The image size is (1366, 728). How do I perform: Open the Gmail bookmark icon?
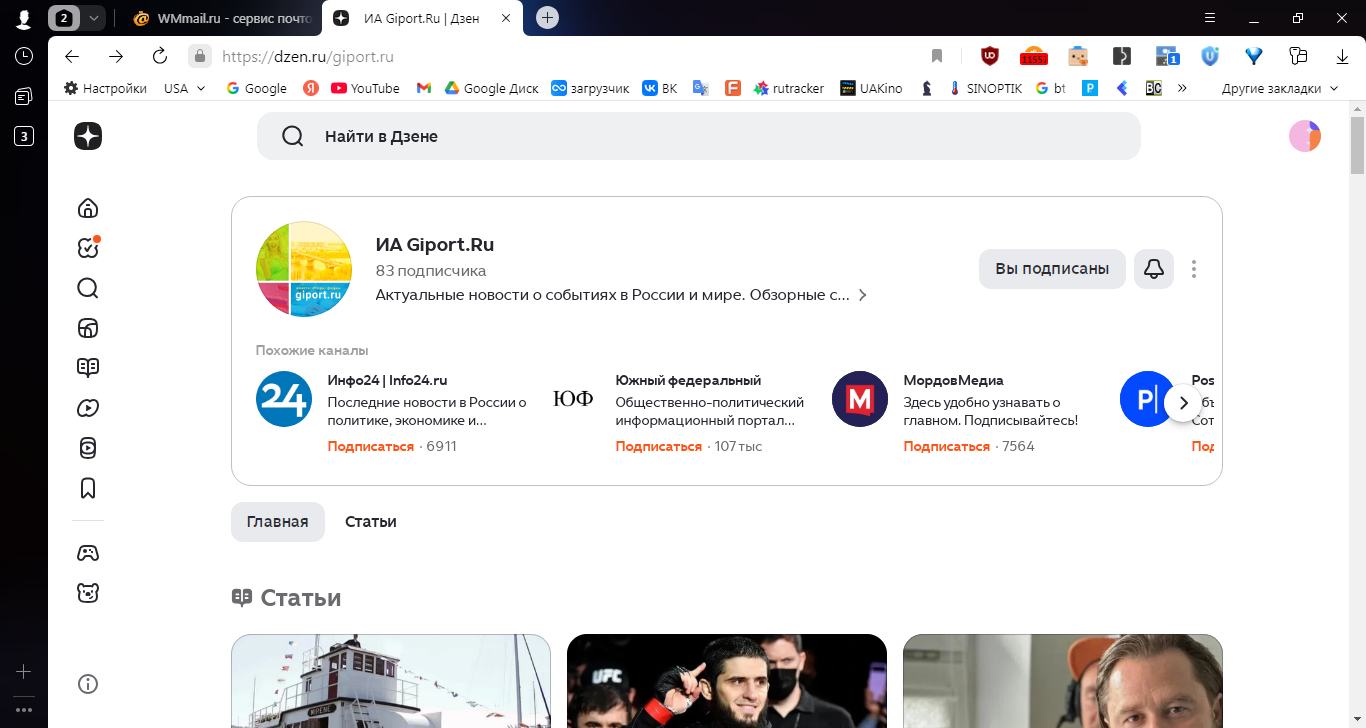click(424, 88)
